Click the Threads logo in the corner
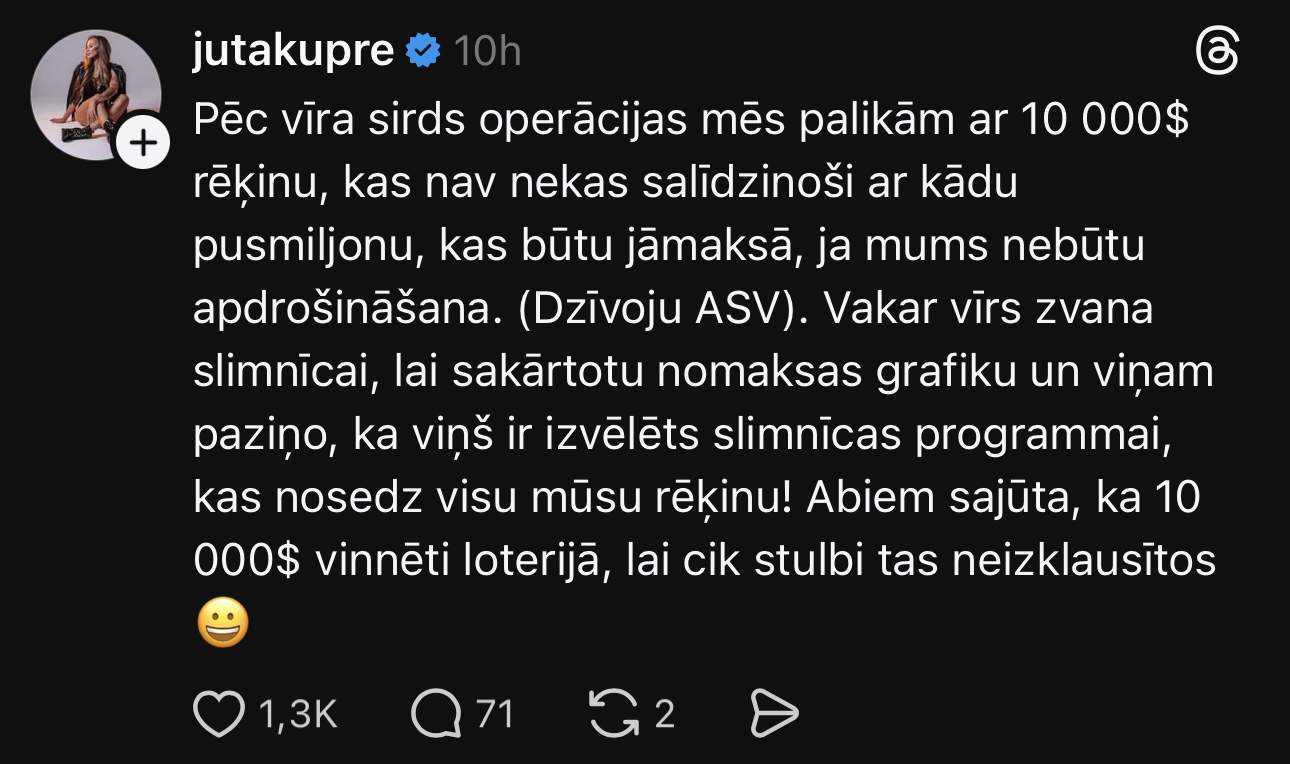Screen dimensions: 1290x764 pyautogui.click(x=1217, y=51)
